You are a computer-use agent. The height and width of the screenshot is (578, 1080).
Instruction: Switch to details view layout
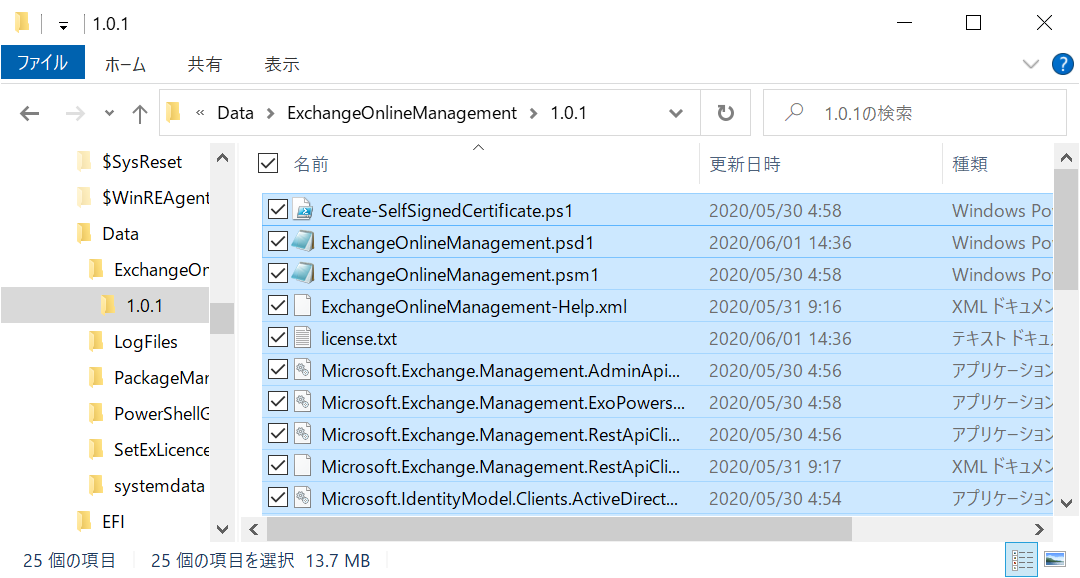1021,559
